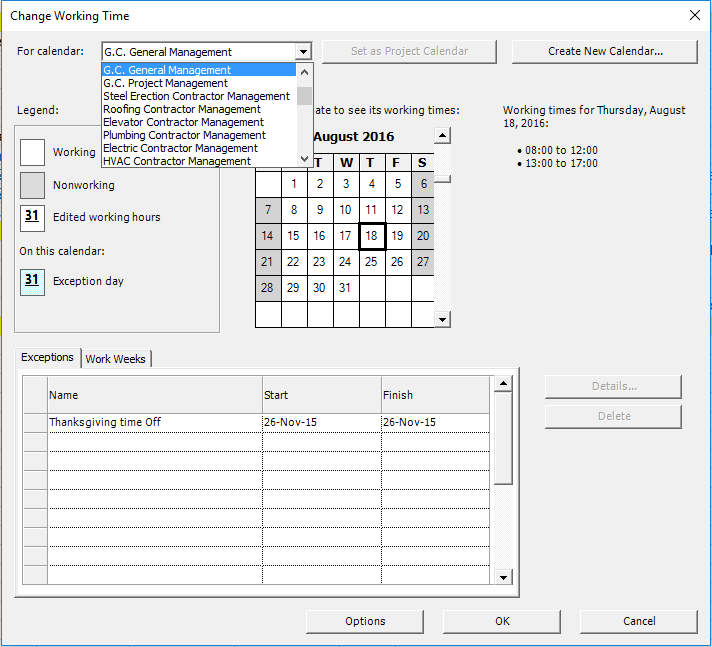Pick Roofing Contractor Management calendar option
This screenshot has height=647, width=712.
tap(182, 109)
